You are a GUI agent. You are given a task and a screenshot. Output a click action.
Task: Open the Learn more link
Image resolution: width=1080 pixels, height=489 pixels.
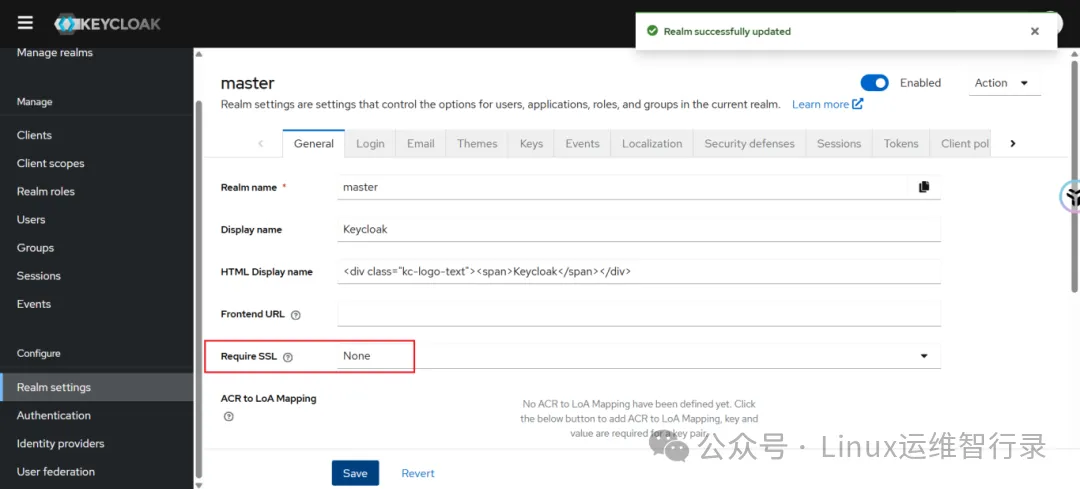pyautogui.click(x=826, y=104)
